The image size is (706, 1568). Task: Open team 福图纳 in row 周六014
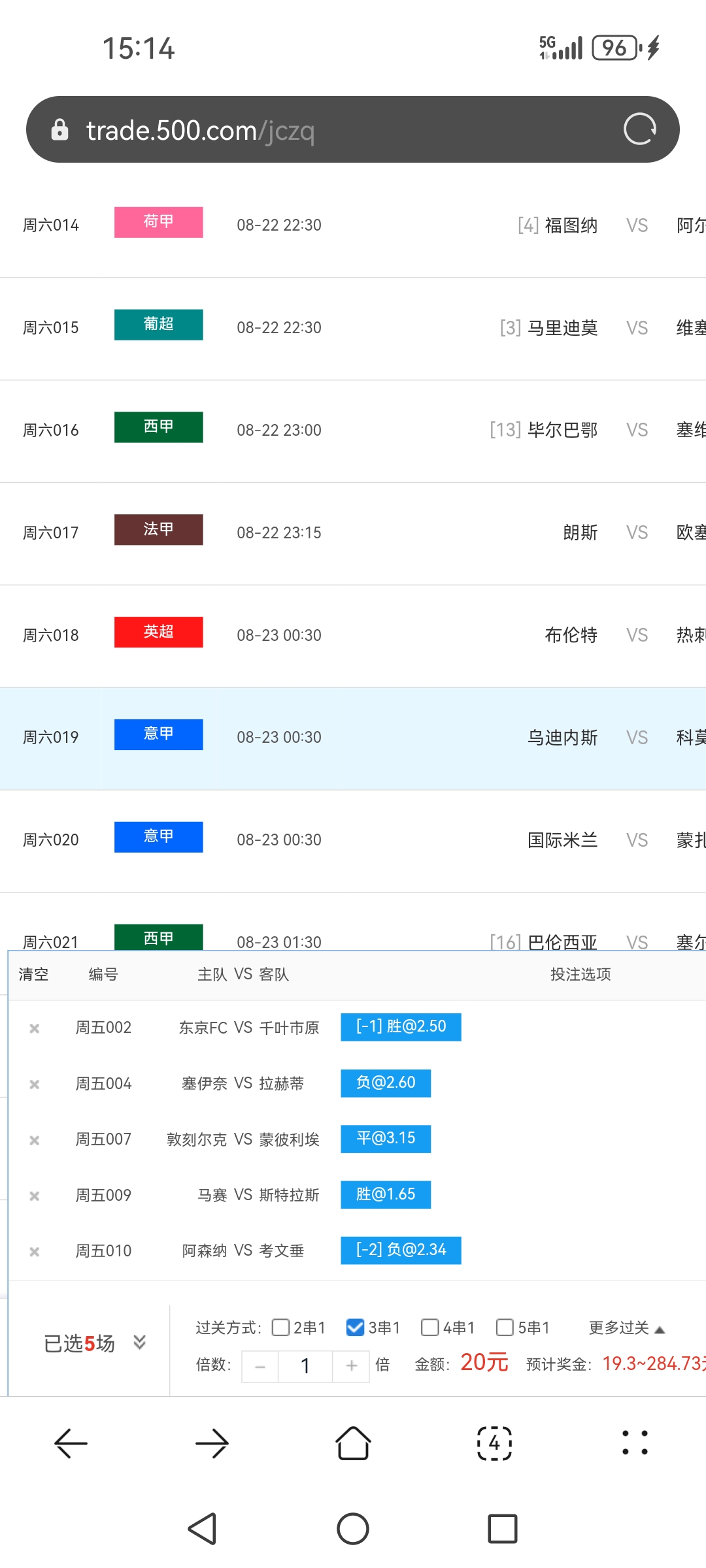pyautogui.click(x=571, y=225)
